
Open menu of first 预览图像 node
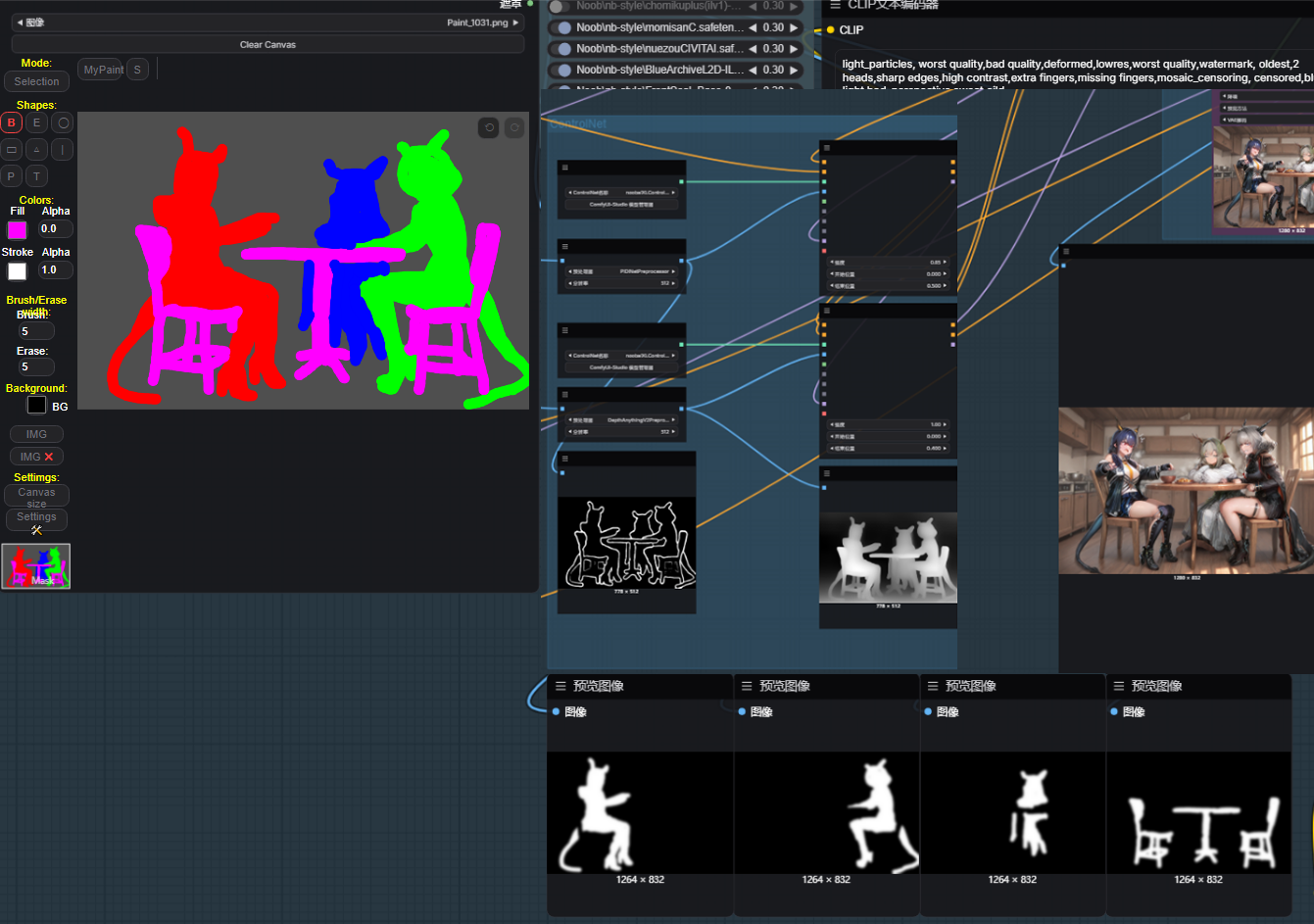560,686
